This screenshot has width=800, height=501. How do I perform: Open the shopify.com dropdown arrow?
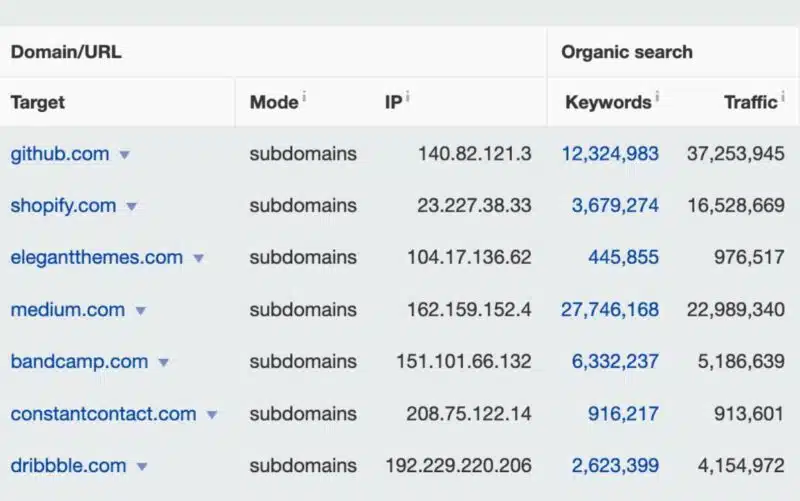click(x=132, y=207)
